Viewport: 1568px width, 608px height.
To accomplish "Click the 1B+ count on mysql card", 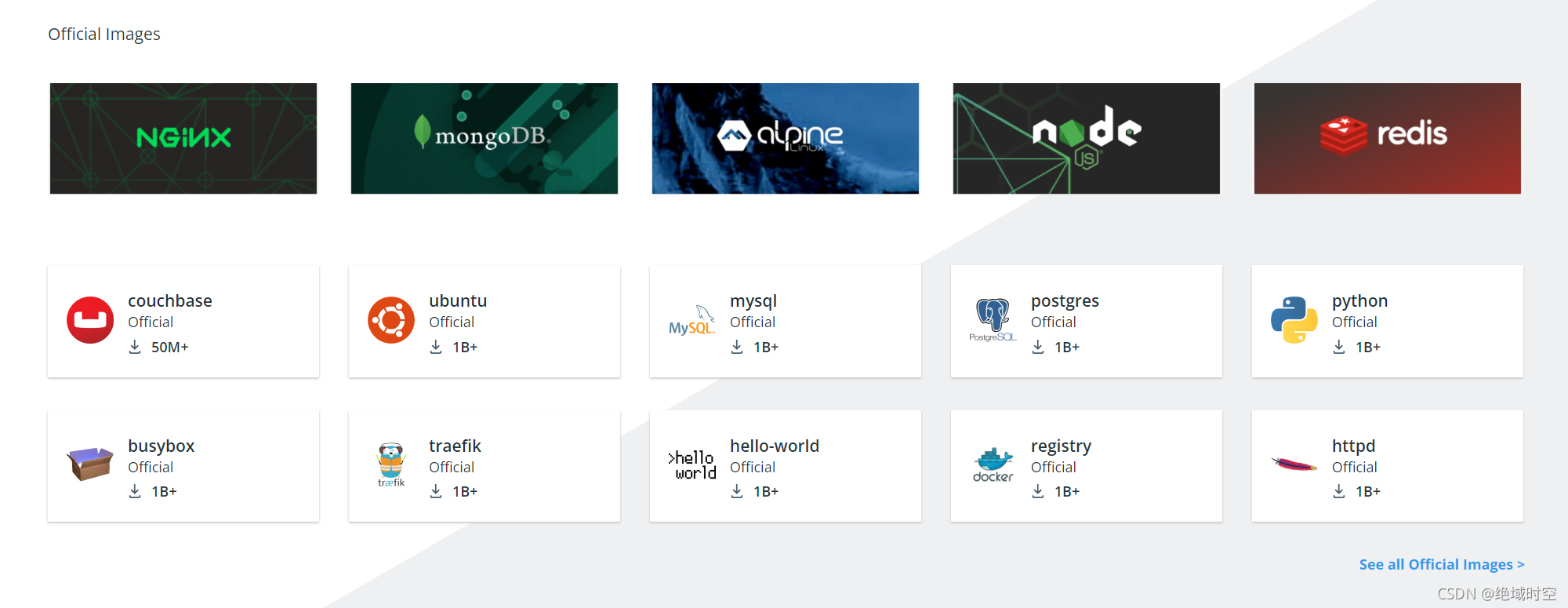I will pyautogui.click(x=766, y=347).
